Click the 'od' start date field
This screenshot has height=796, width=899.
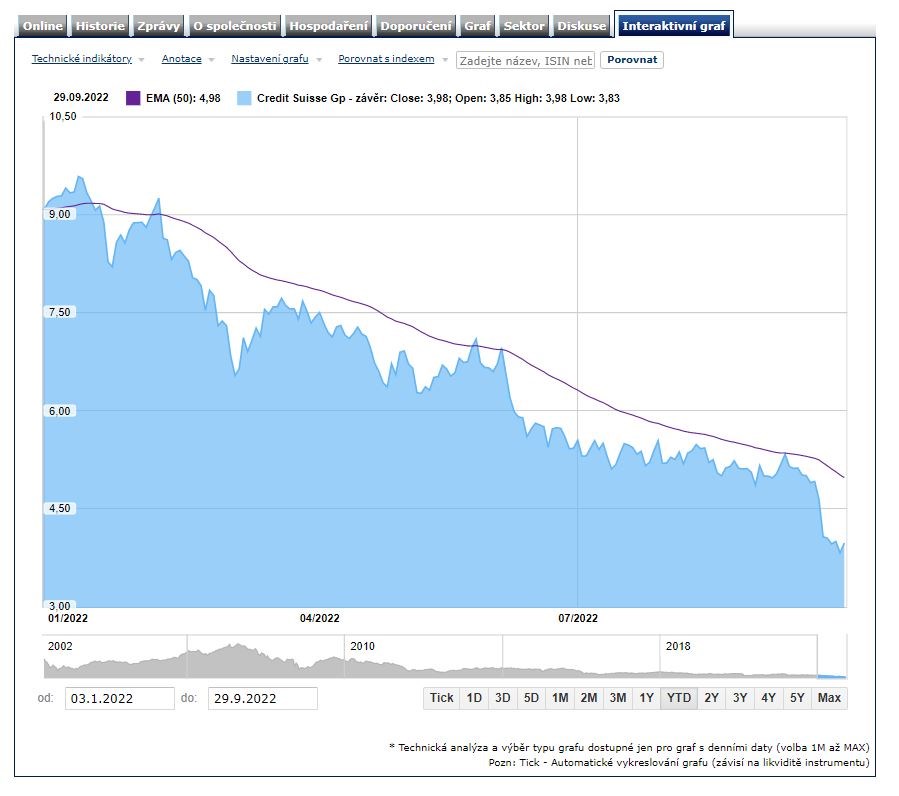pos(119,698)
